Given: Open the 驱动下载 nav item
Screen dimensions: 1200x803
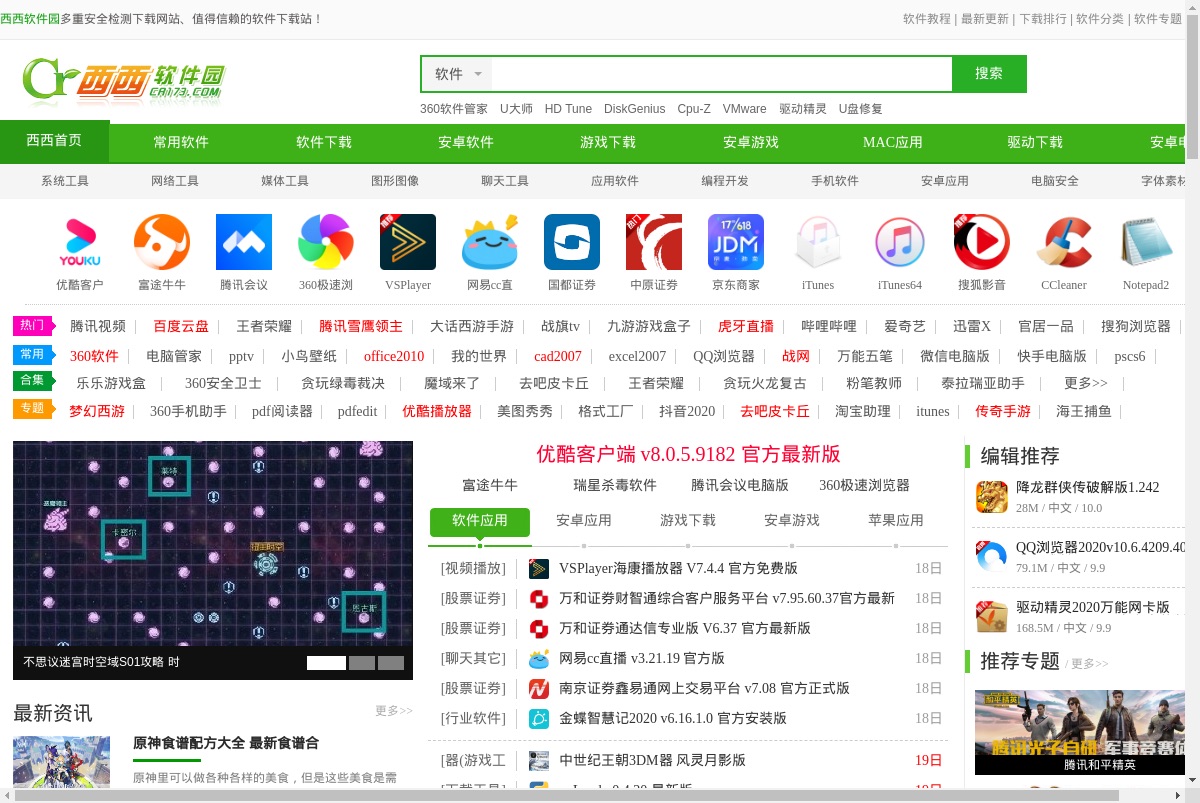Looking at the screenshot, I should click(x=1035, y=142).
